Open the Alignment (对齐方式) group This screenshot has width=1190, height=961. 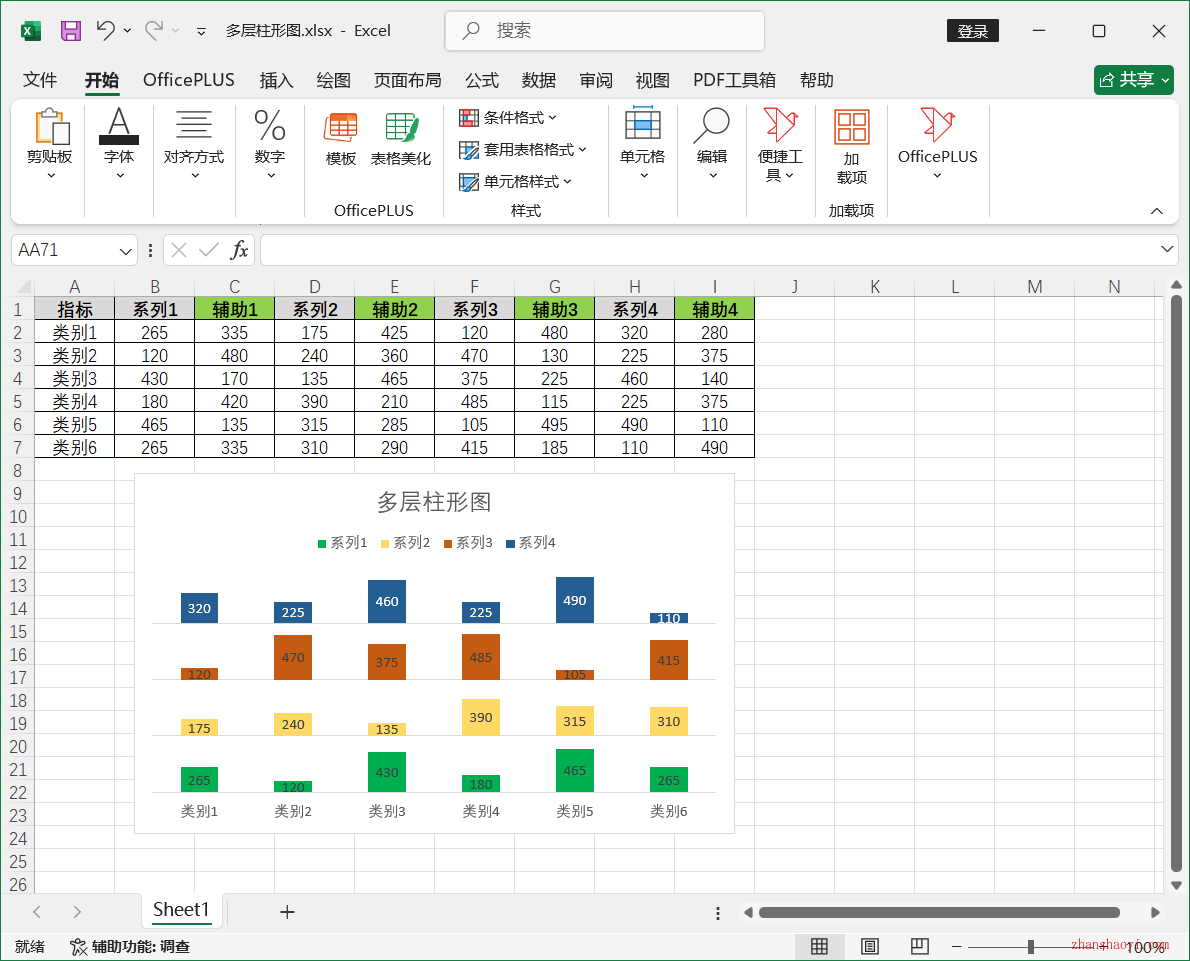(x=194, y=145)
